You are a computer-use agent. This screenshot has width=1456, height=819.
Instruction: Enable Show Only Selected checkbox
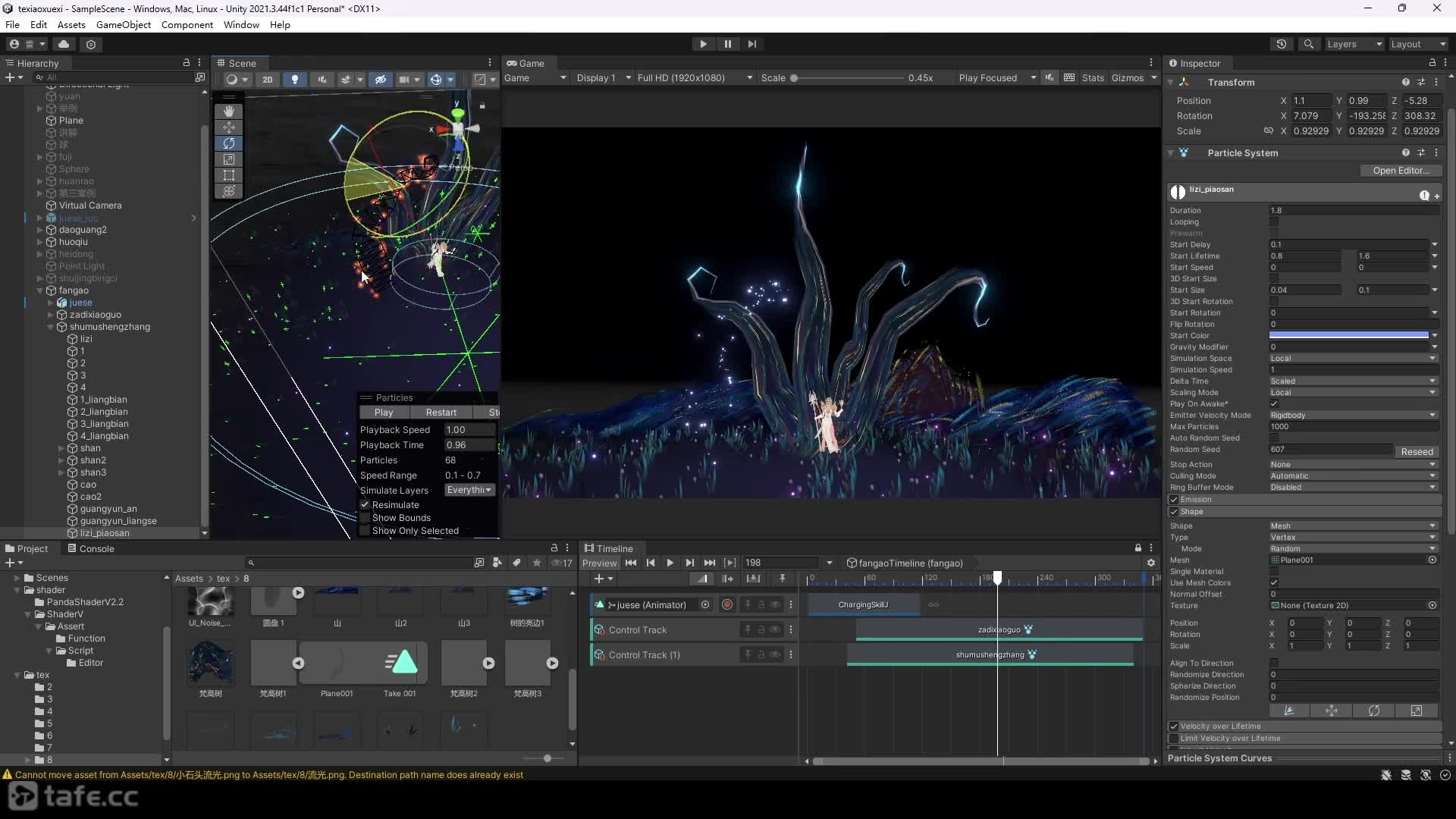(365, 531)
